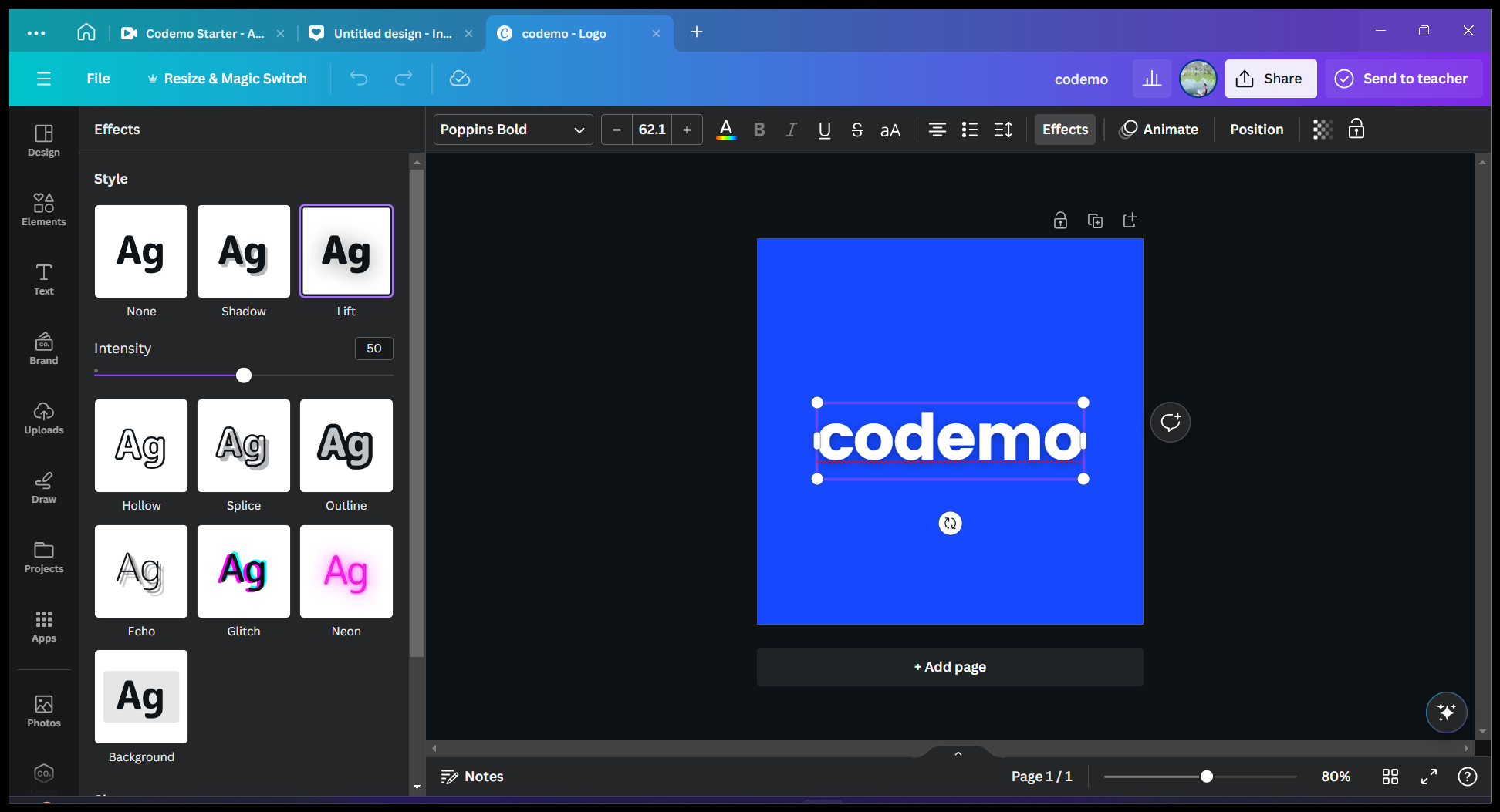Add a new page via icon above canvas
Viewport: 1500px width, 812px height.
1130,221
